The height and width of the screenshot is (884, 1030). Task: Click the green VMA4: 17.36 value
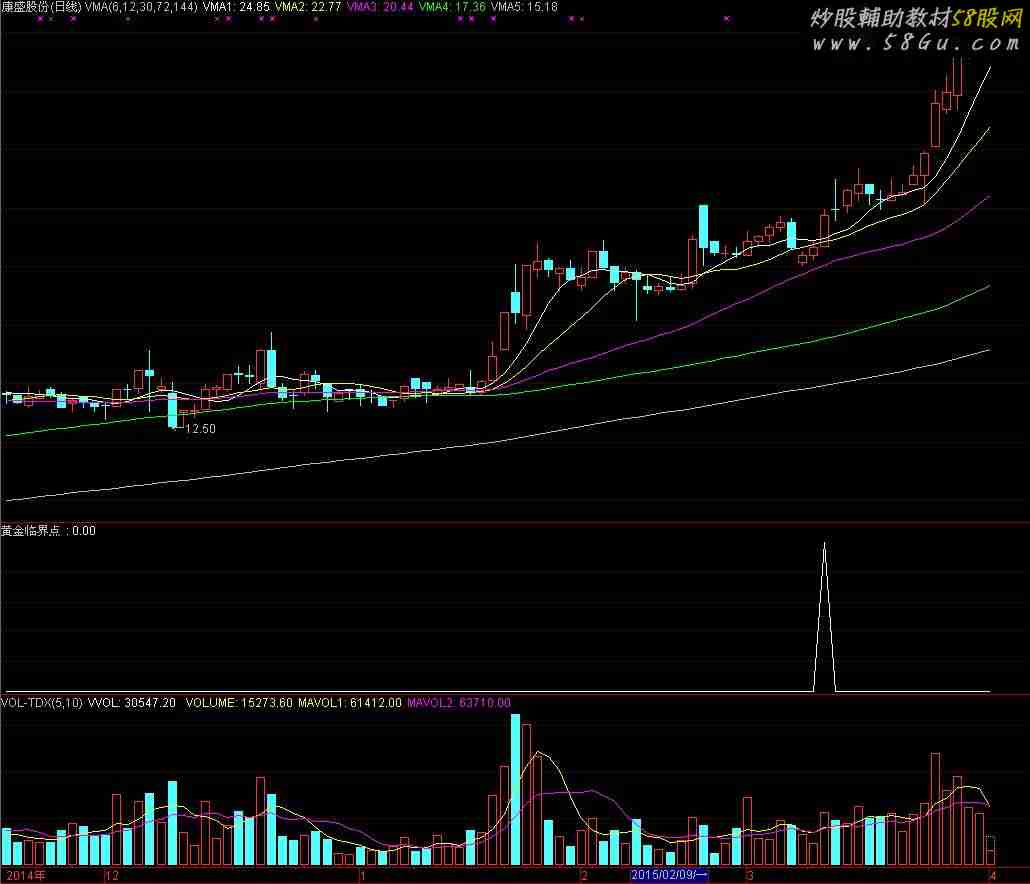tap(452, 7)
